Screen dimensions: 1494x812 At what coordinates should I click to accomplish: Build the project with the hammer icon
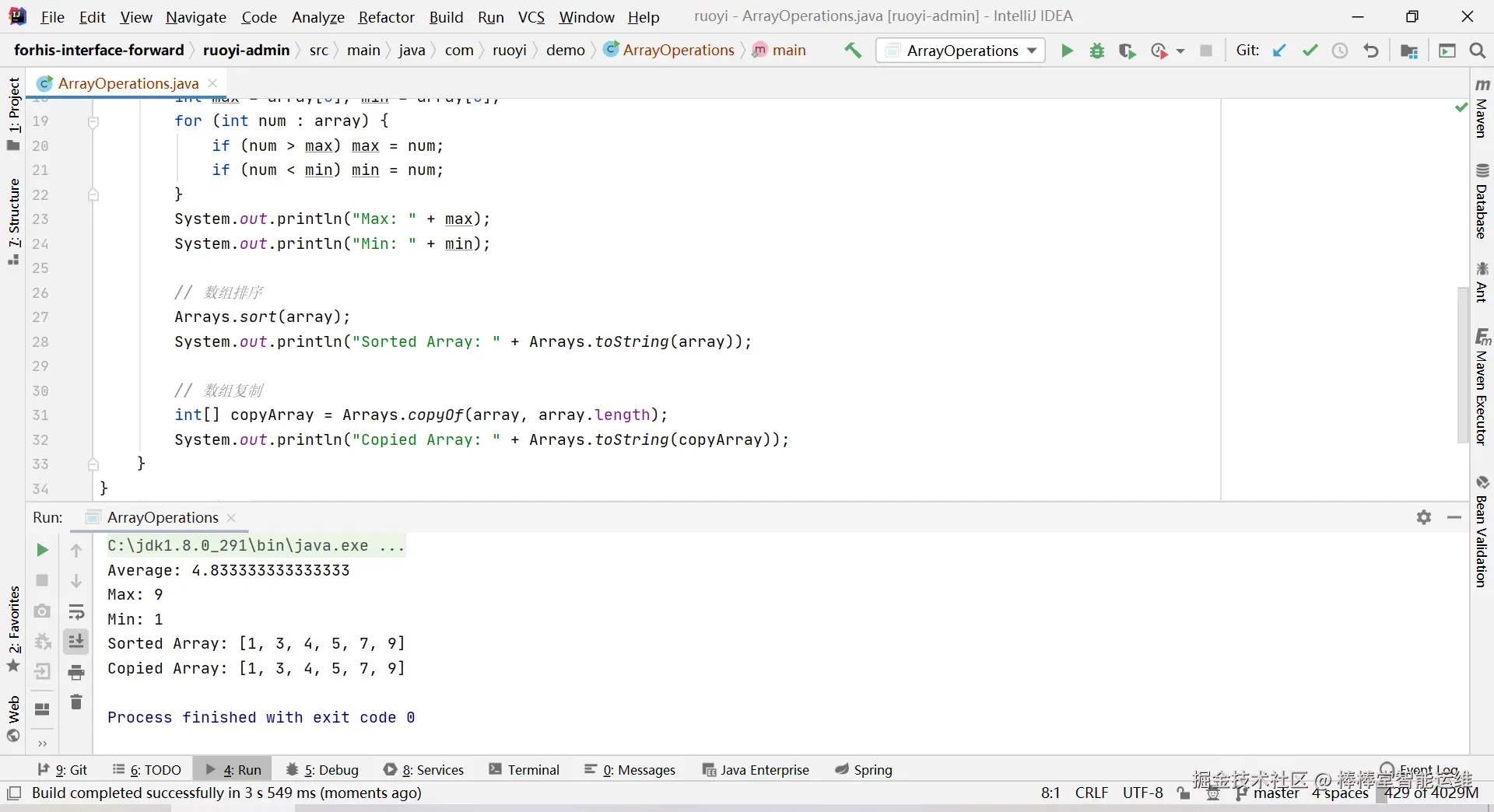coord(854,51)
